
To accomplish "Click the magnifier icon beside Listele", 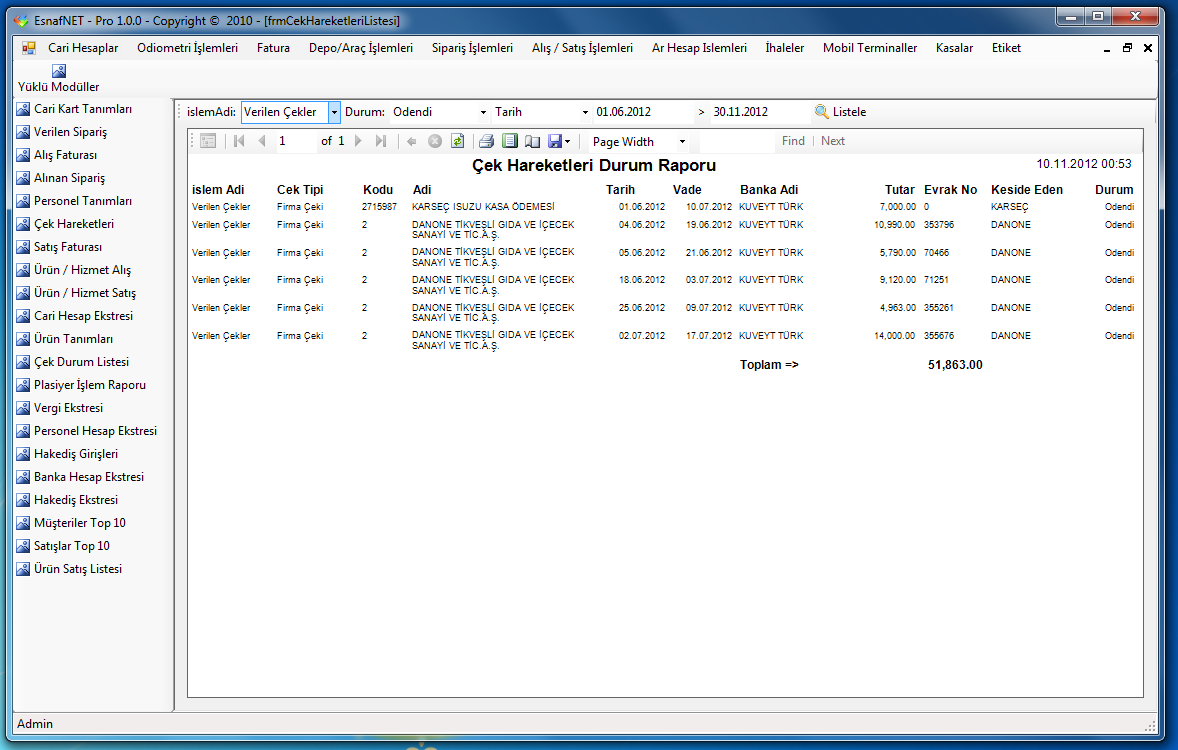I will 822,112.
